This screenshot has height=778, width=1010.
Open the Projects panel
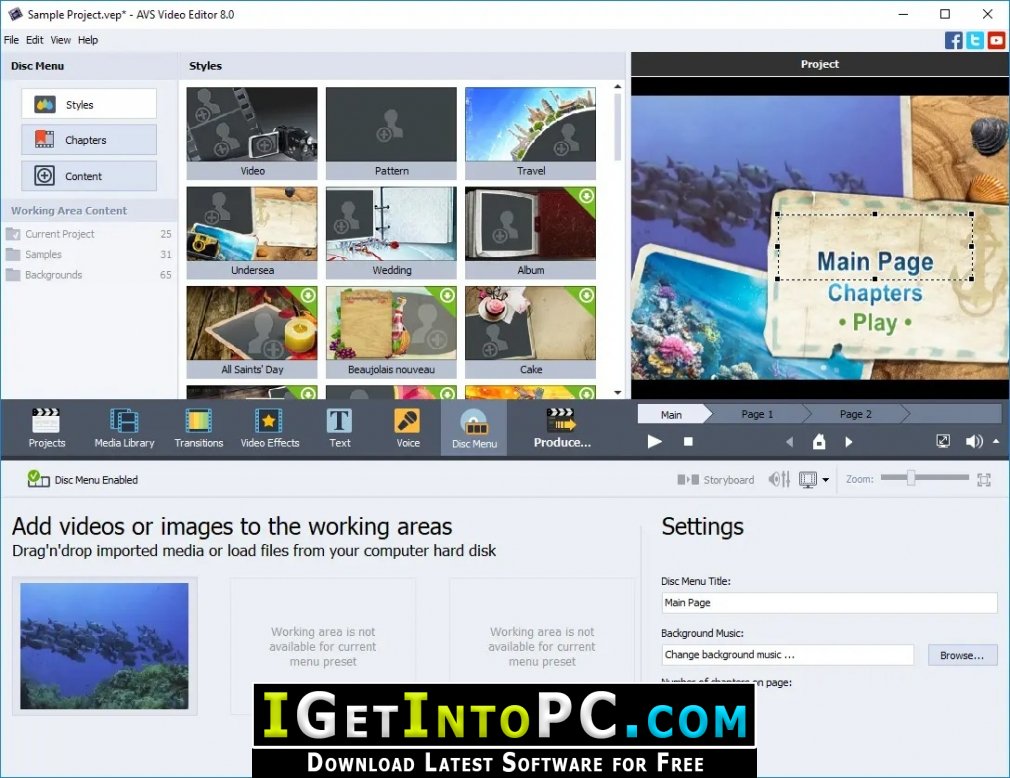pyautogui.click(x=46, y=428)
